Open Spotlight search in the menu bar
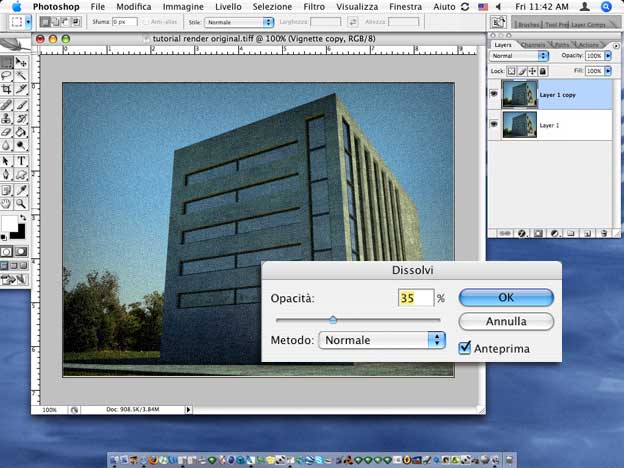The image size is (624, 468). pos(606,6)
